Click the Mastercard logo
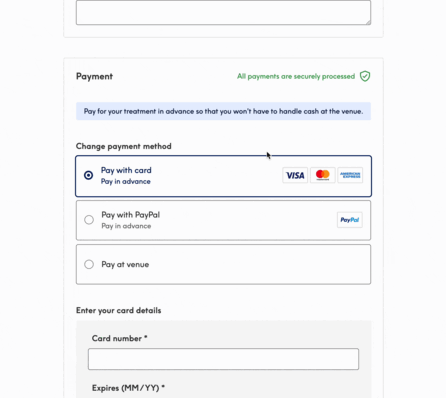446x398 pixels. click(323, 175)
